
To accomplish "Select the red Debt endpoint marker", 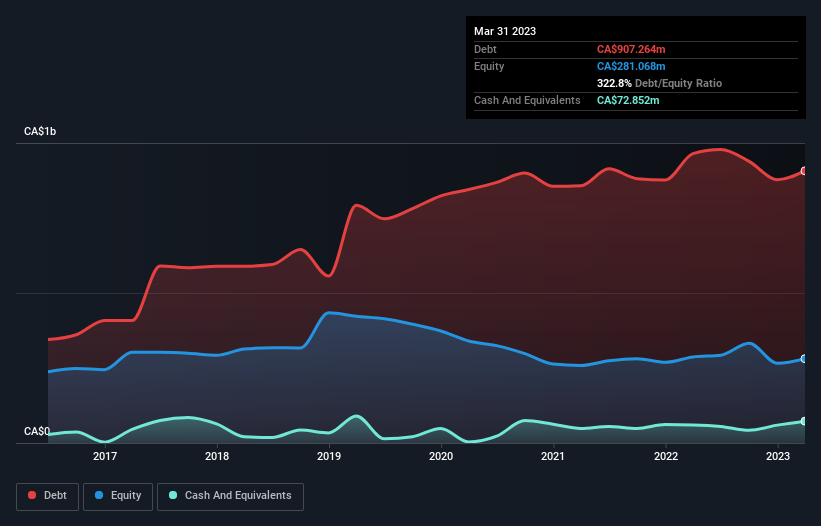I will [x=804, y=171].
